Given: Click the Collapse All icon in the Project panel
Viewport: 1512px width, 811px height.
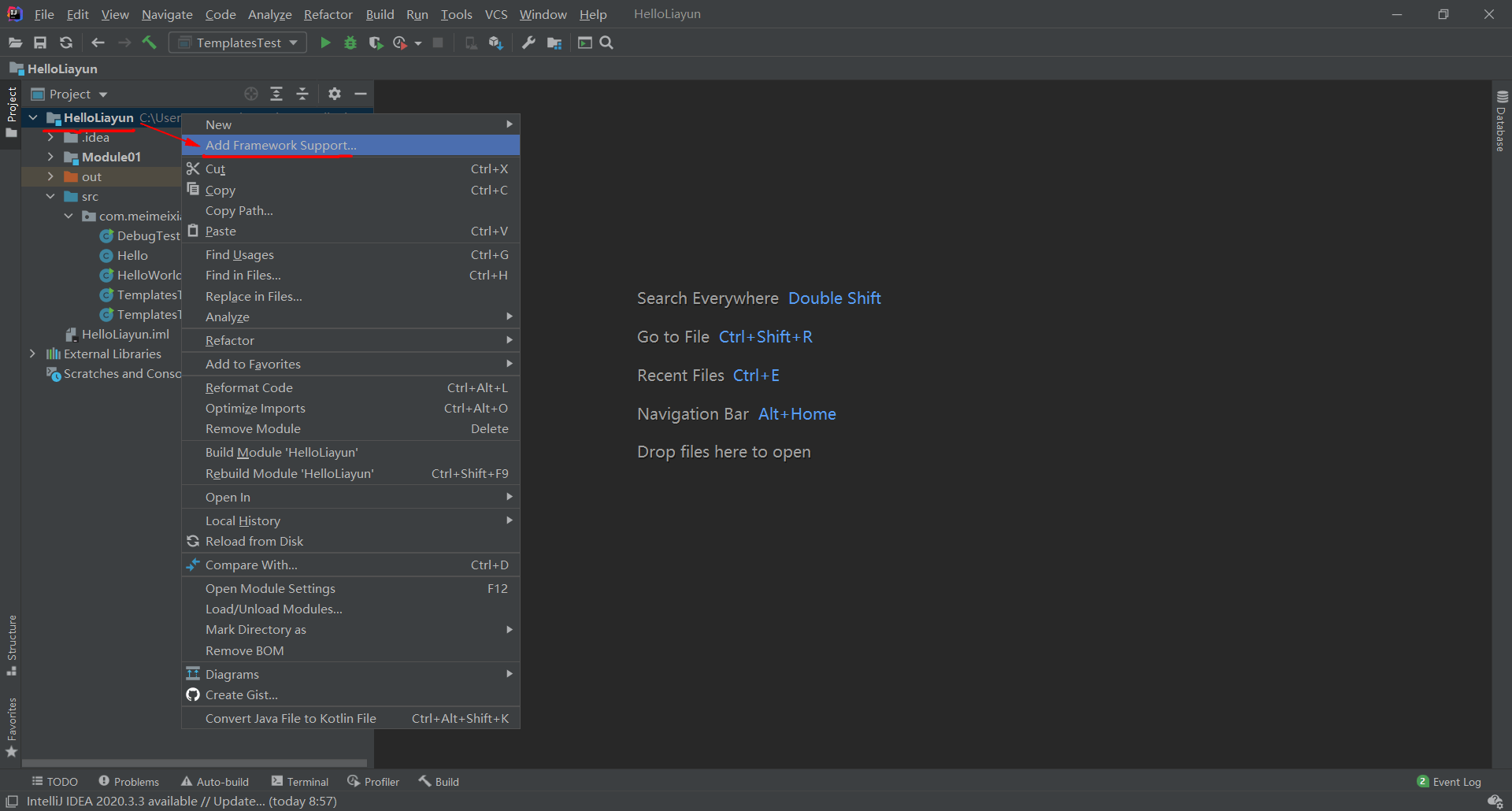Looking at the screenshot, I should coord(302,94).
